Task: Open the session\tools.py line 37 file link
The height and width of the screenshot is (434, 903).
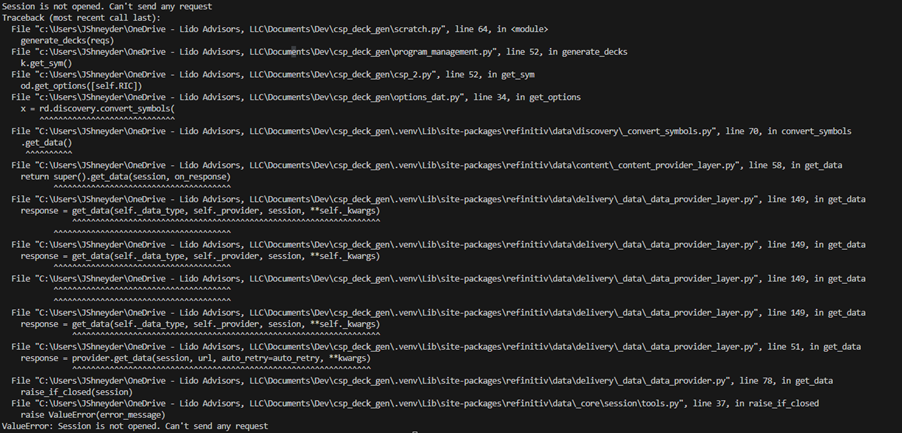Action: coord(415,403)
